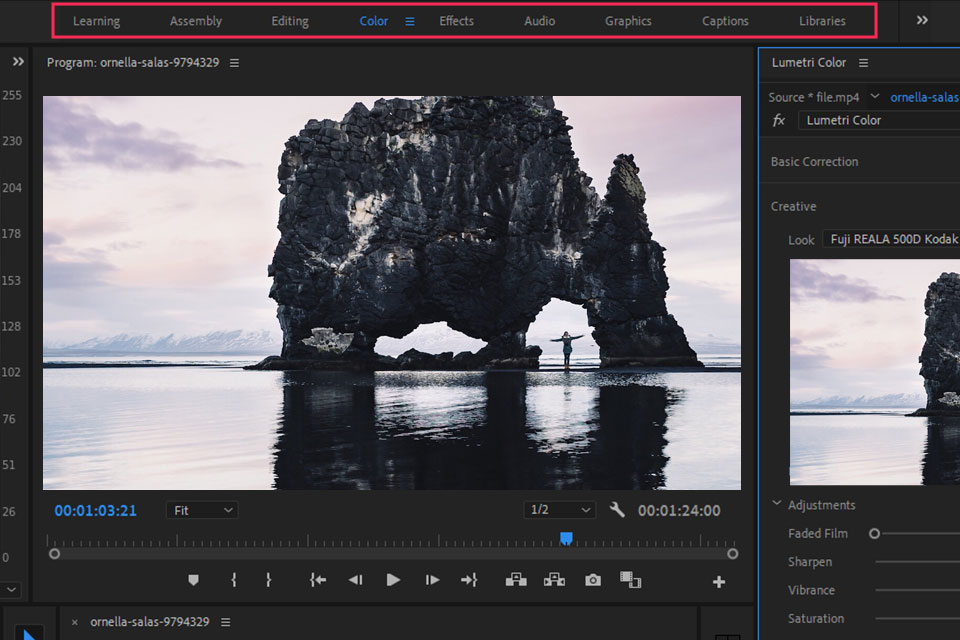Viewport: 960px width, 640px height.
Task: Open the wrench Settings icon
Action: [x=617, y=510]
